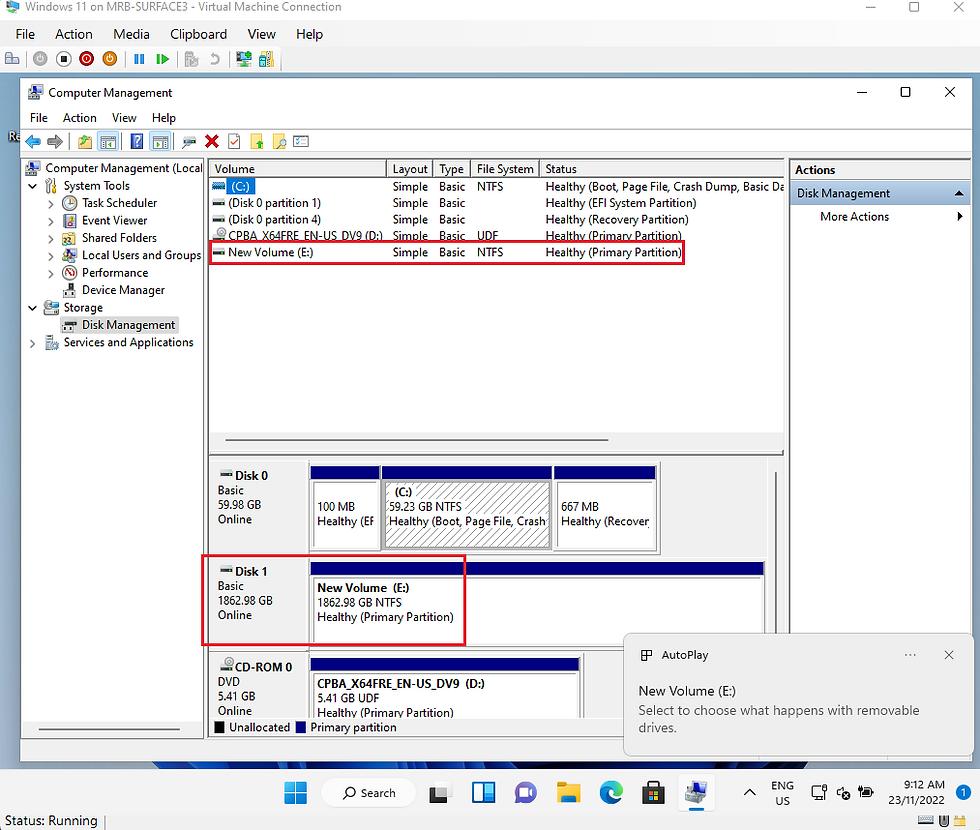The width and height of the screenshot is (980, 830).
Task: Expand the Event Viewer node
Action: 51,221
